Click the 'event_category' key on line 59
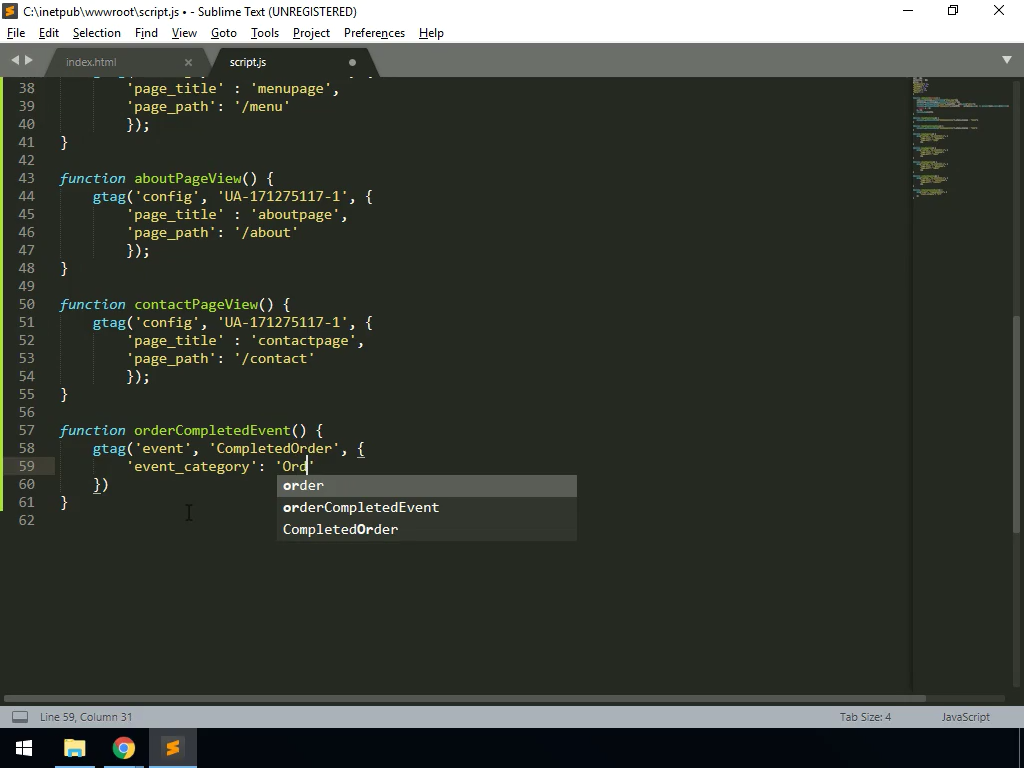The image size is (1024, 768). tap(192, 466)
